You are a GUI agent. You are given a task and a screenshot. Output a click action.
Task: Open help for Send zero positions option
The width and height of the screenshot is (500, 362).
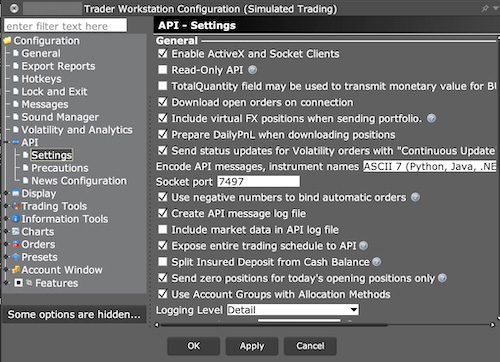pyautogui.click(x=442, y=278)
